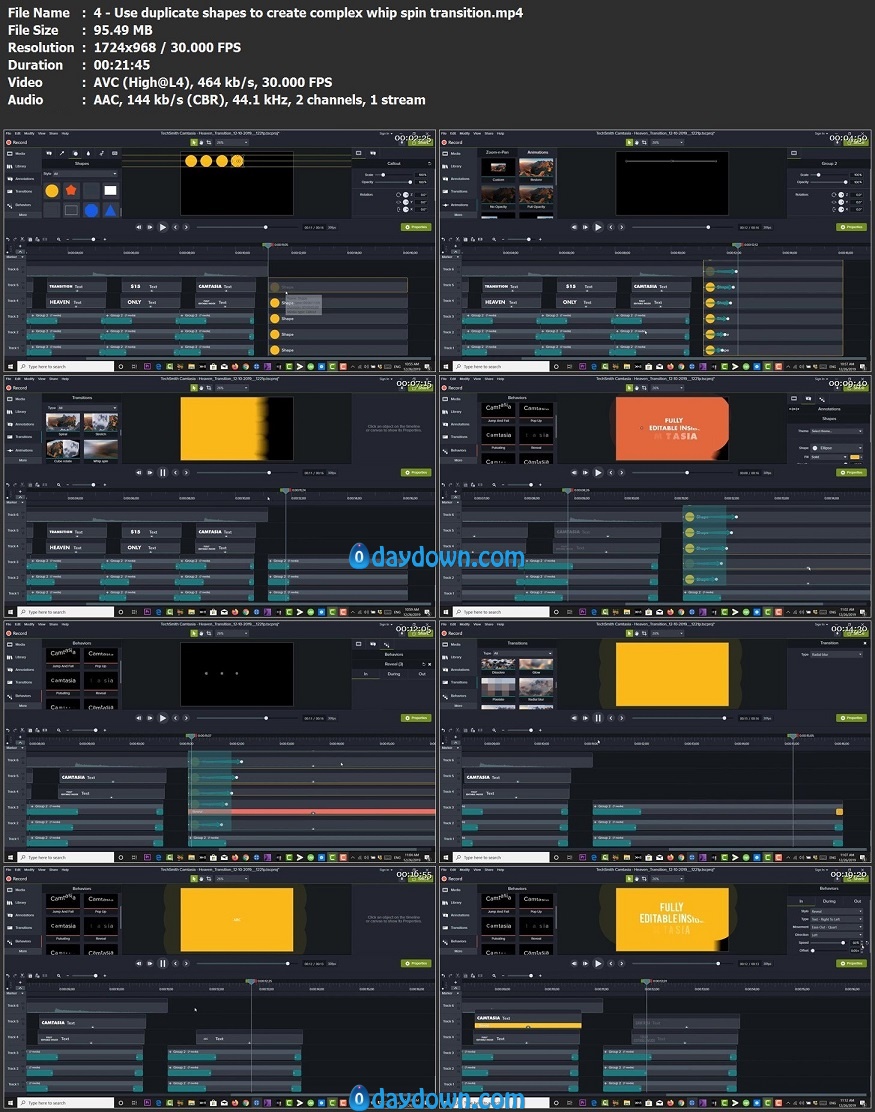This screenshot has height=1112, width=875.
Task: Open Edit menu in 00:04:50 frame
Action: point(453,133)
